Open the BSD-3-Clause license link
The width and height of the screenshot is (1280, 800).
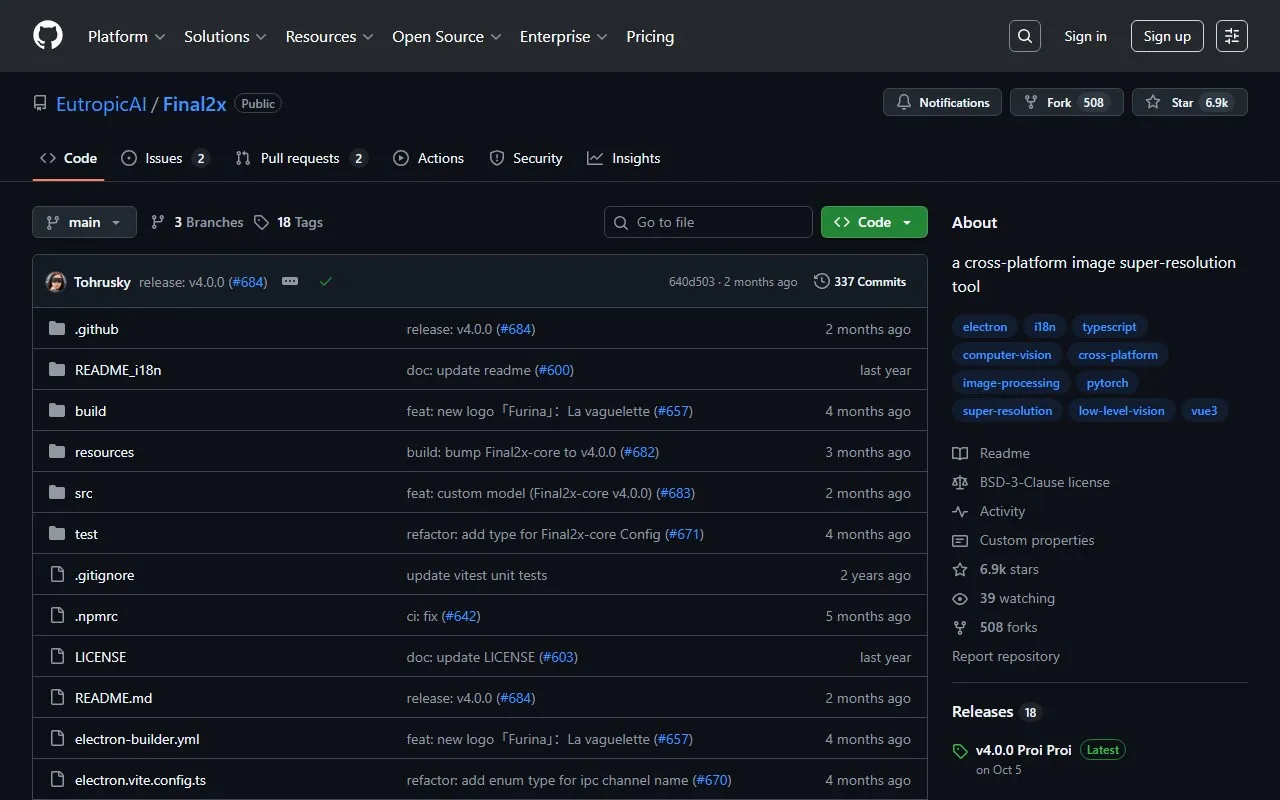[x=1044, y=482]
